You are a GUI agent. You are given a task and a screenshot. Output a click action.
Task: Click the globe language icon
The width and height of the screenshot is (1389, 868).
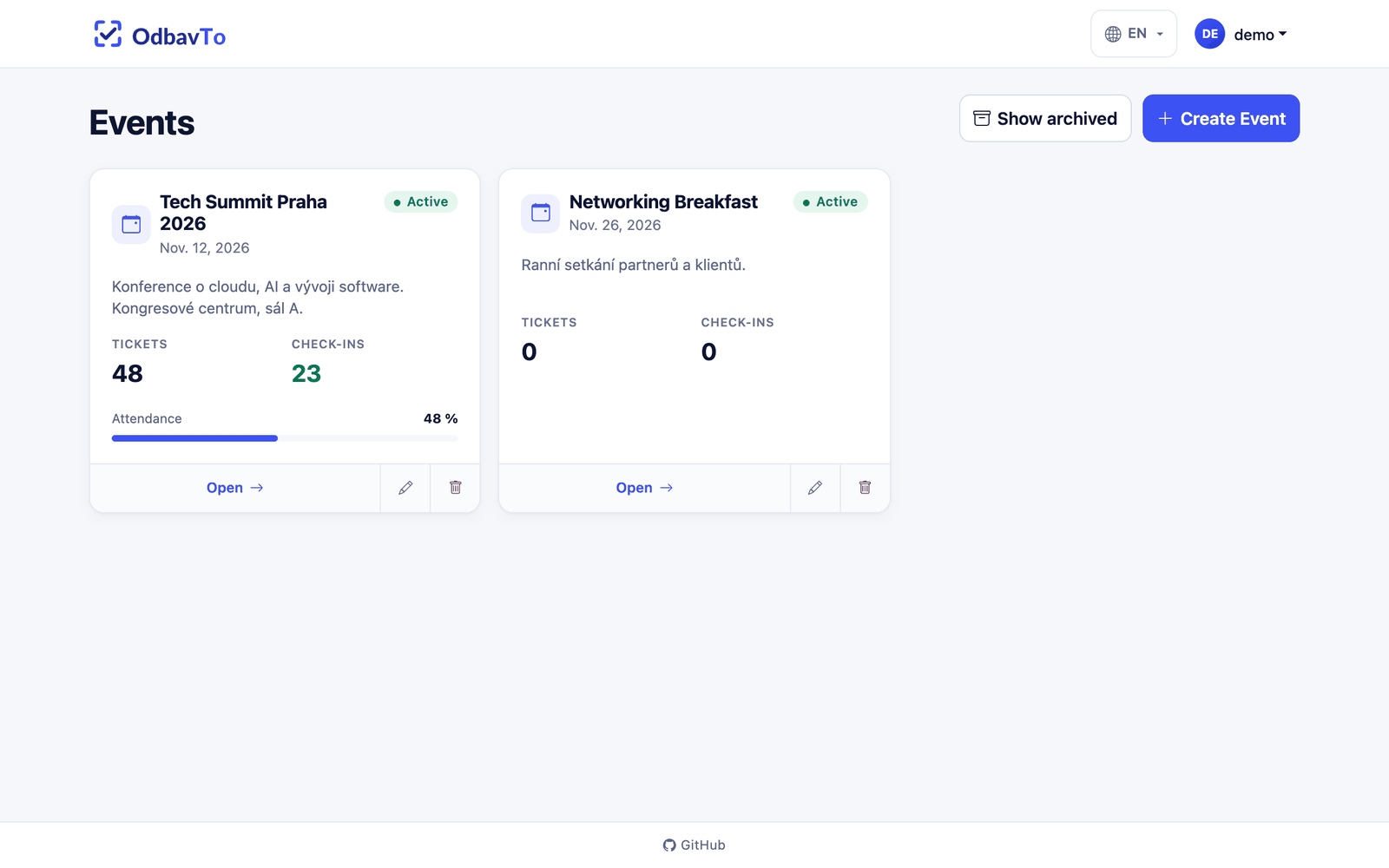[1113, 34]
